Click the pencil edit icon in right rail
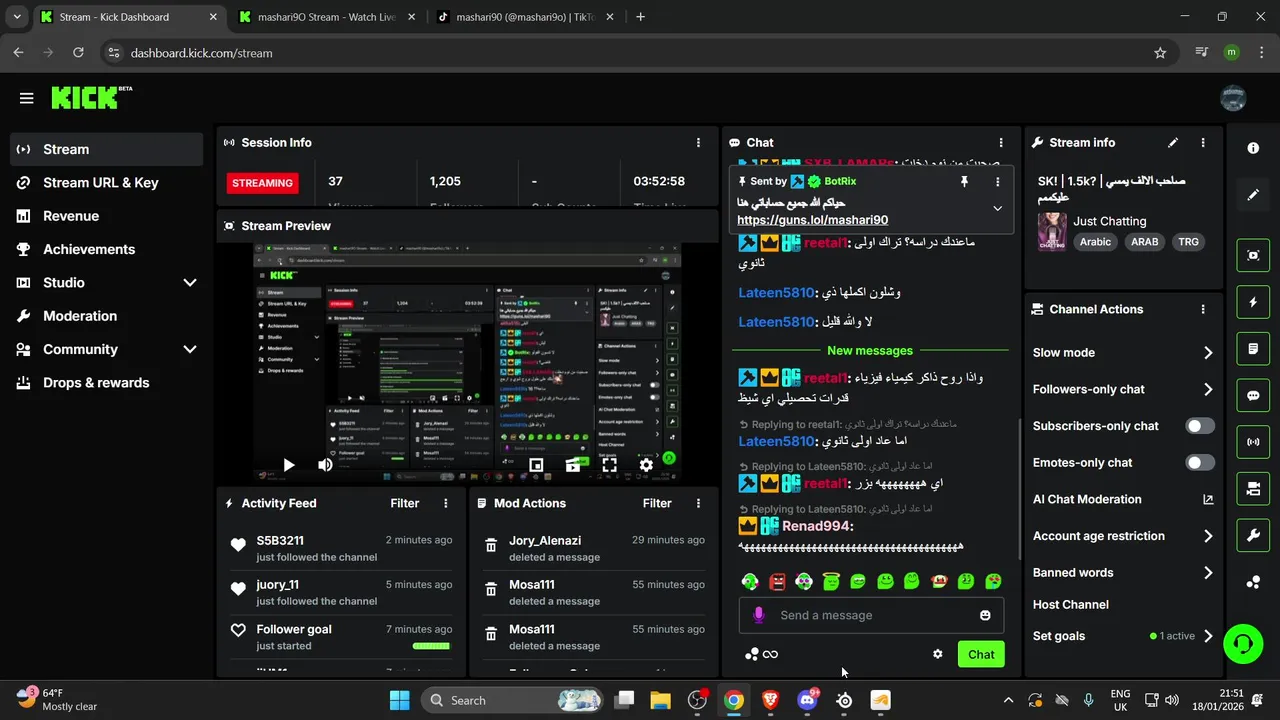Image resolution: width=1280 pixels, height=720 pixels. [1253, 195]
